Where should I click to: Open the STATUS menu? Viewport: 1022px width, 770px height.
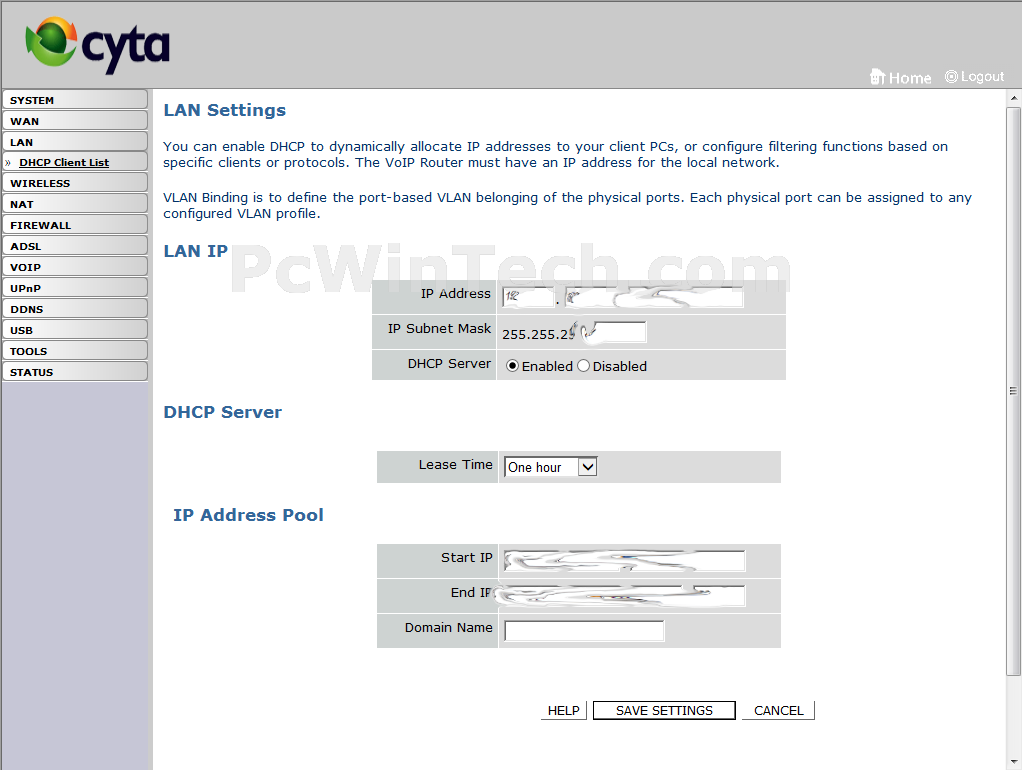pyautogui.click(x=75, y=372)
